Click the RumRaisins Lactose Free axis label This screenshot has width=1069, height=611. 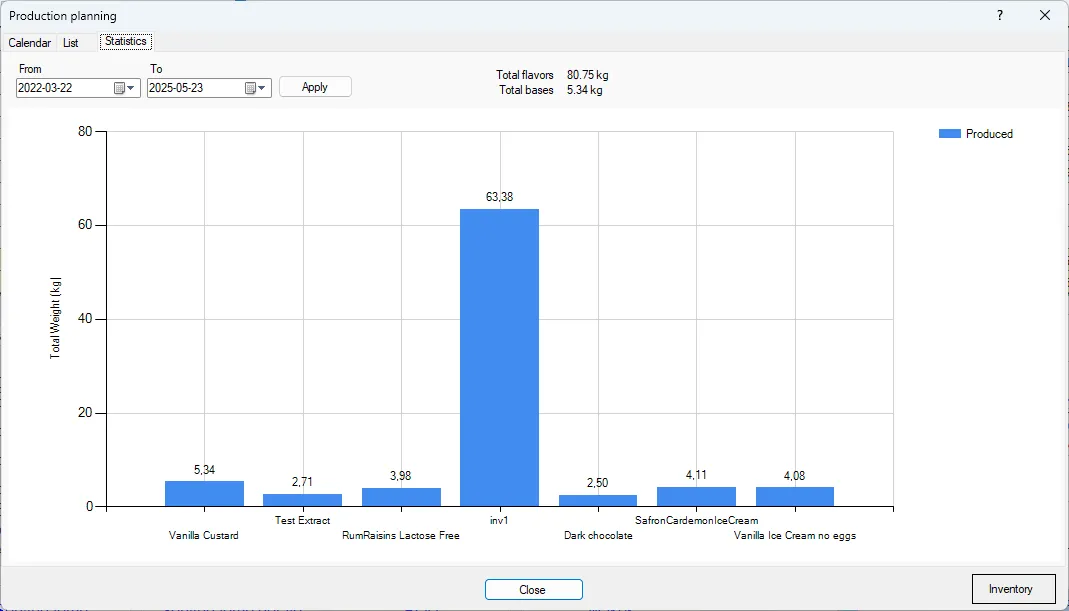401,535
